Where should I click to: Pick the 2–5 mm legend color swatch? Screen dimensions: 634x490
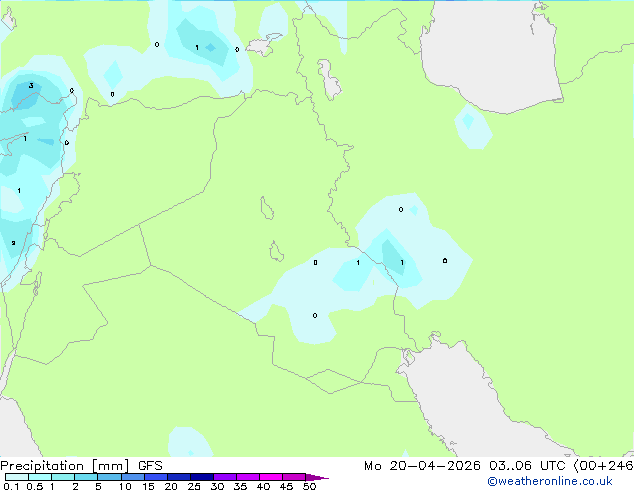pos(86,477)
